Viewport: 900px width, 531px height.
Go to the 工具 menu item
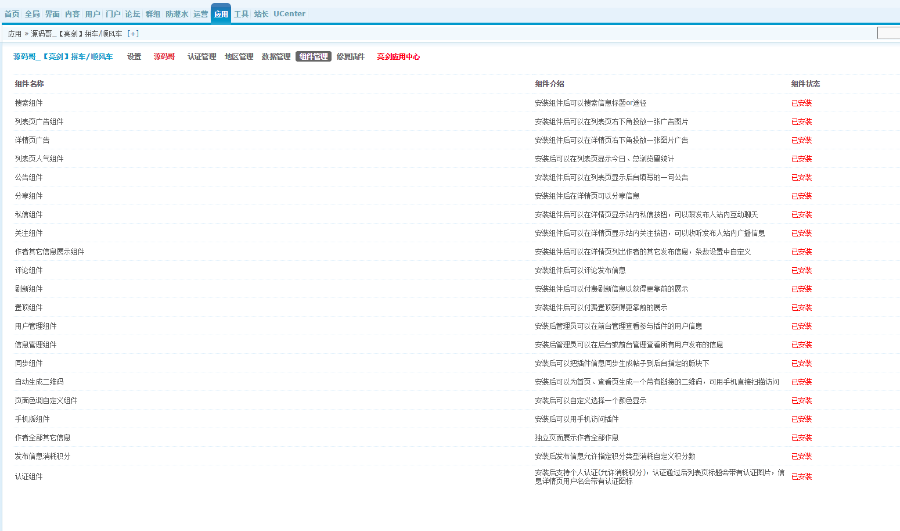[241, 14]
